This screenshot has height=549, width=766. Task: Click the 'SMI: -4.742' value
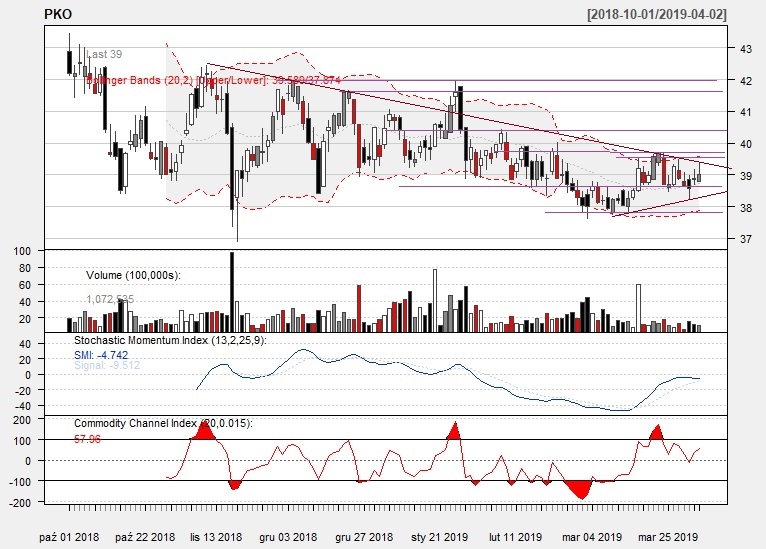point(101,355)
